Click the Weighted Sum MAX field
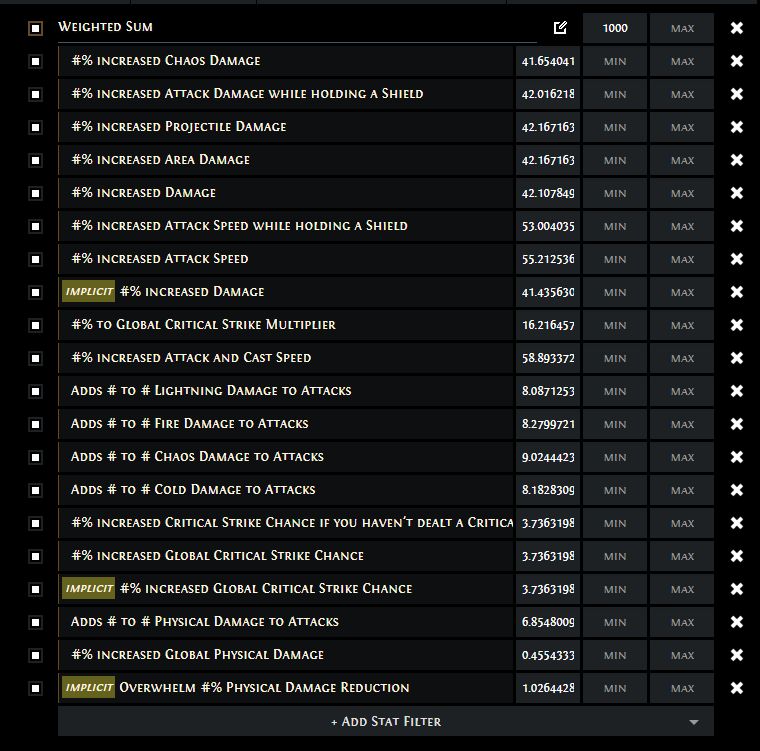760x751 pixels. pos(681,28)
